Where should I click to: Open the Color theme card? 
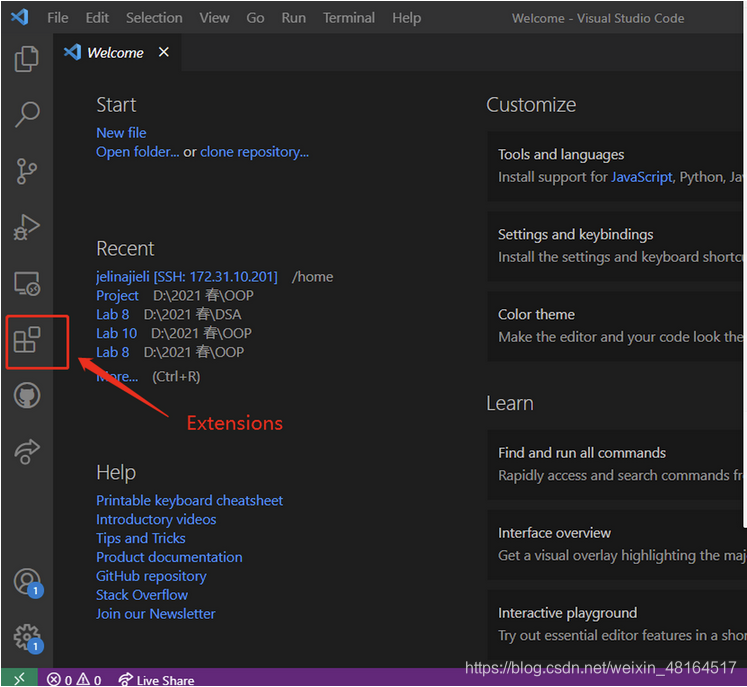(616, 326)
